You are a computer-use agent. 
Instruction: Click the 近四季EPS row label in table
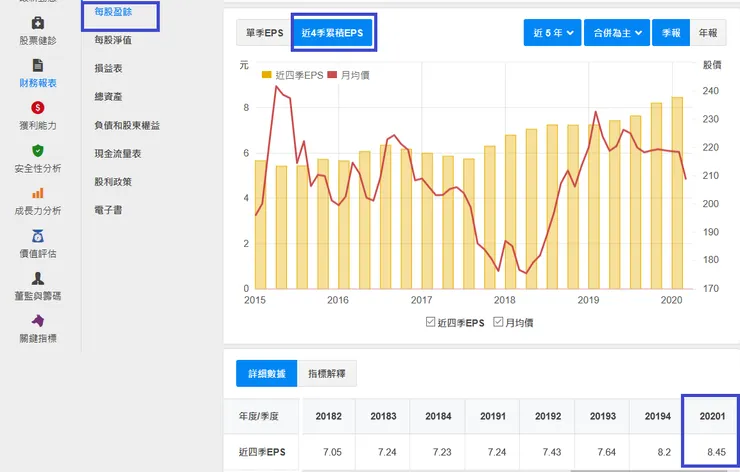tap(262, 452)
